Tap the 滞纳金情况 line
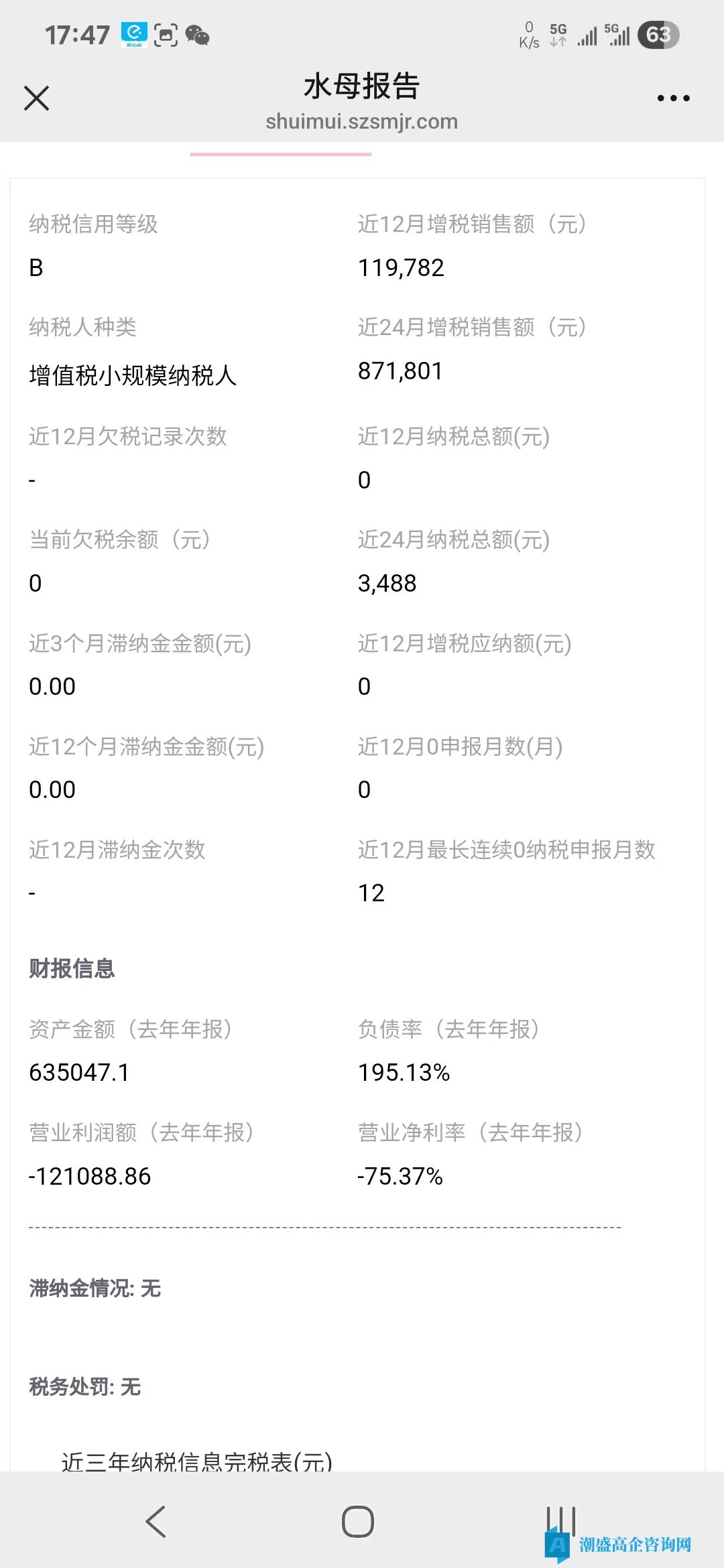 (95, 1288)
